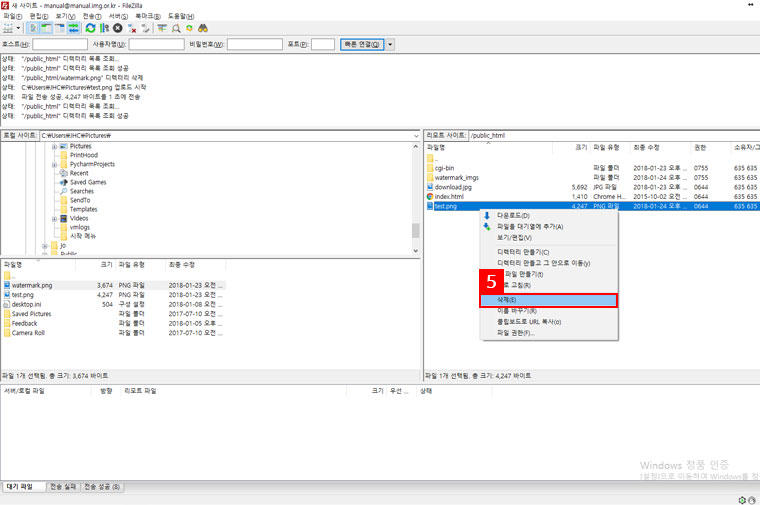Click the disconnect from server icon

pyautogui.click(x=132, y=28)
